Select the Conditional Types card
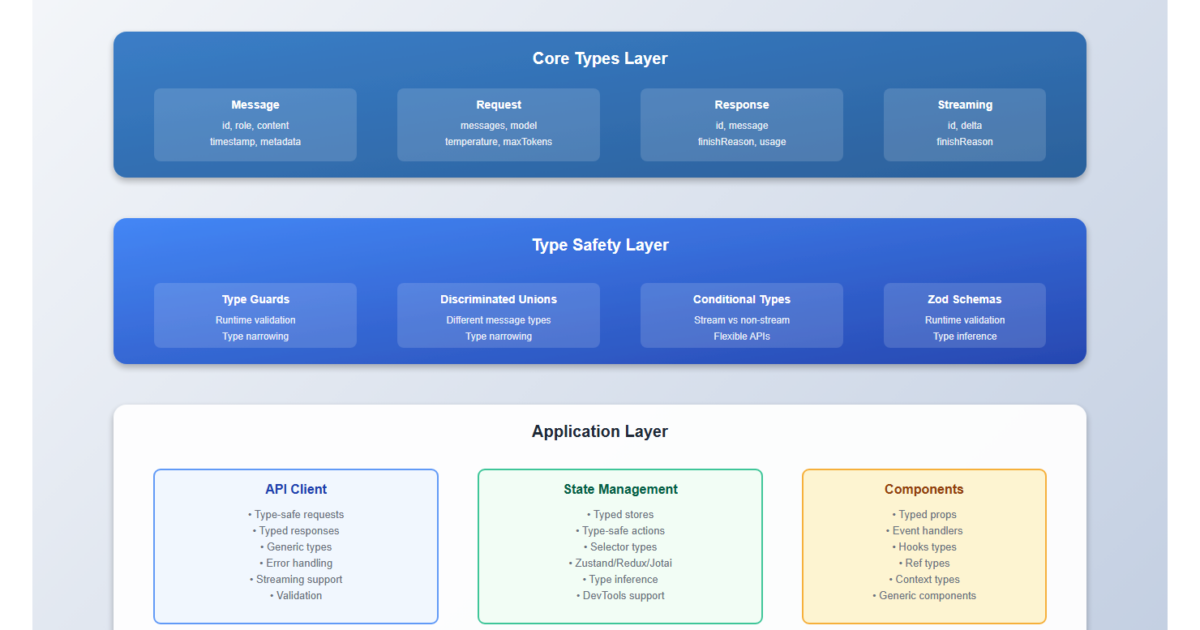The width and height of the screenshot is (1200, 630). [741, 315]
